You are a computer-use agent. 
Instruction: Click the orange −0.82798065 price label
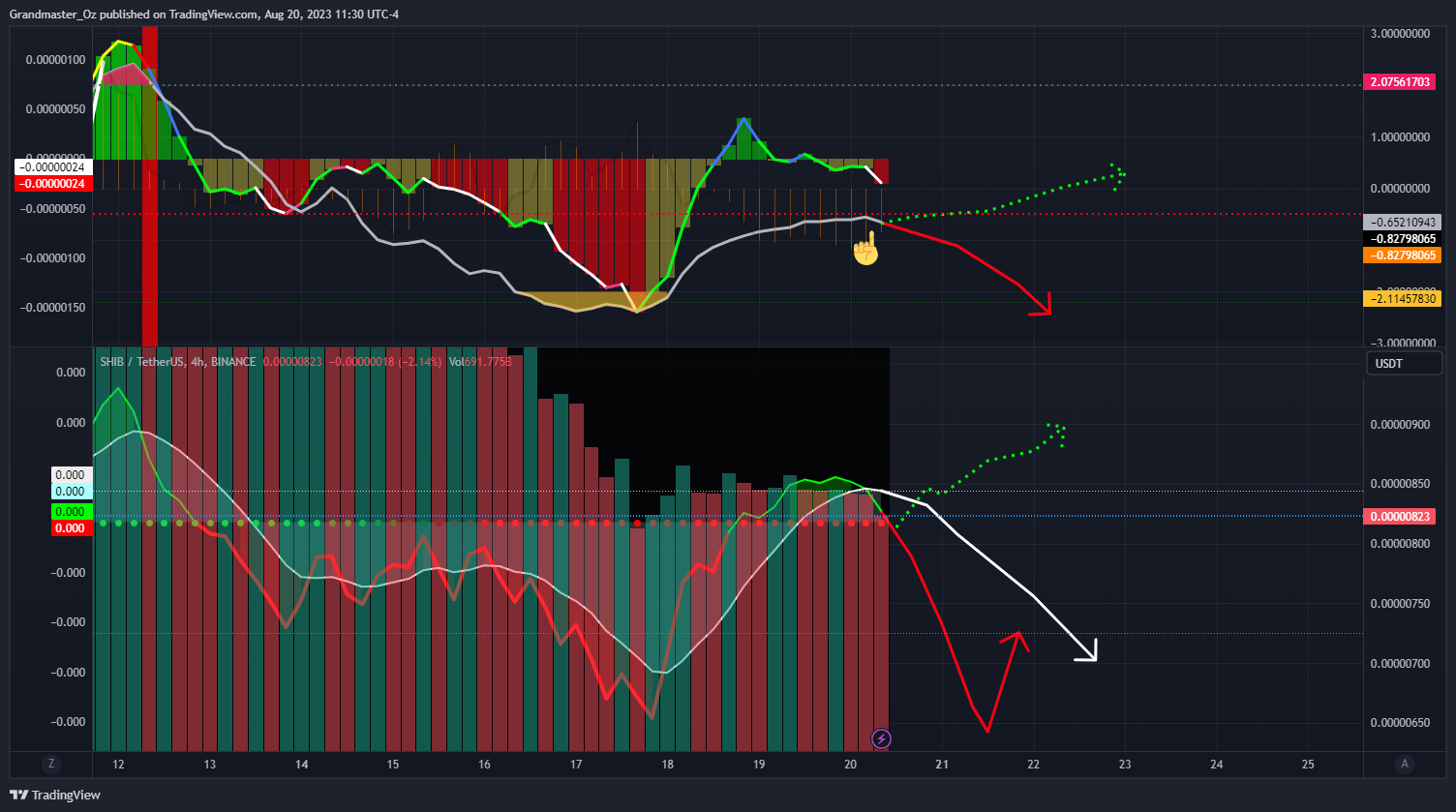pyautogui.click(x=1402, y=256)
